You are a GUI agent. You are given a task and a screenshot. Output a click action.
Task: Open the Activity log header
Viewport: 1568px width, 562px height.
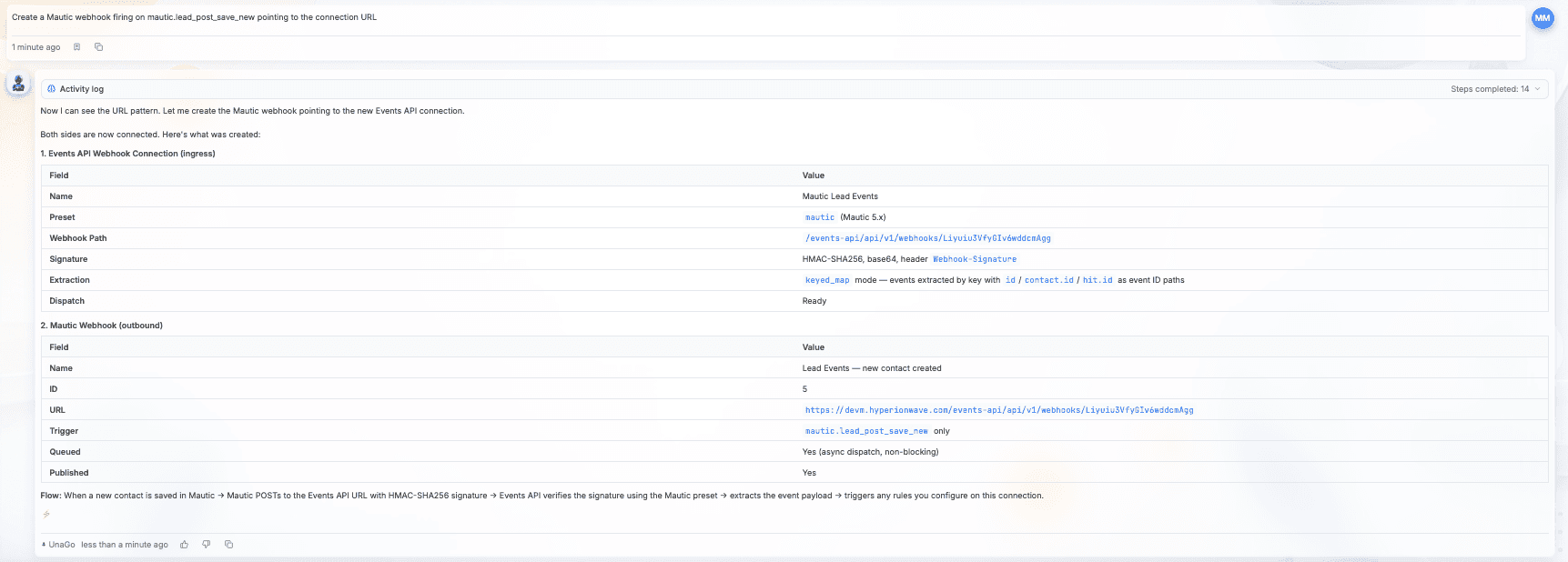point(794,89)
